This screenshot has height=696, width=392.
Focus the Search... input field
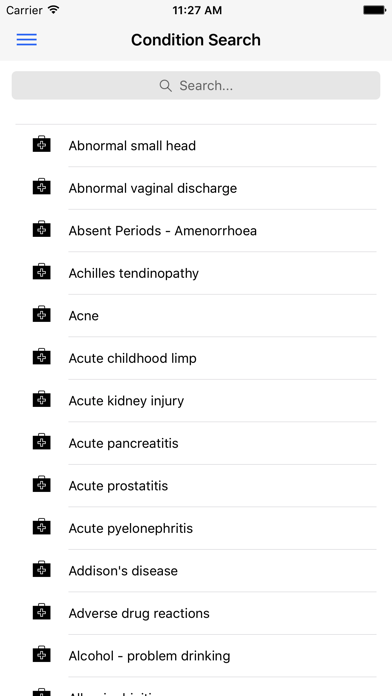pyautogui.click(x=196, y=86)
